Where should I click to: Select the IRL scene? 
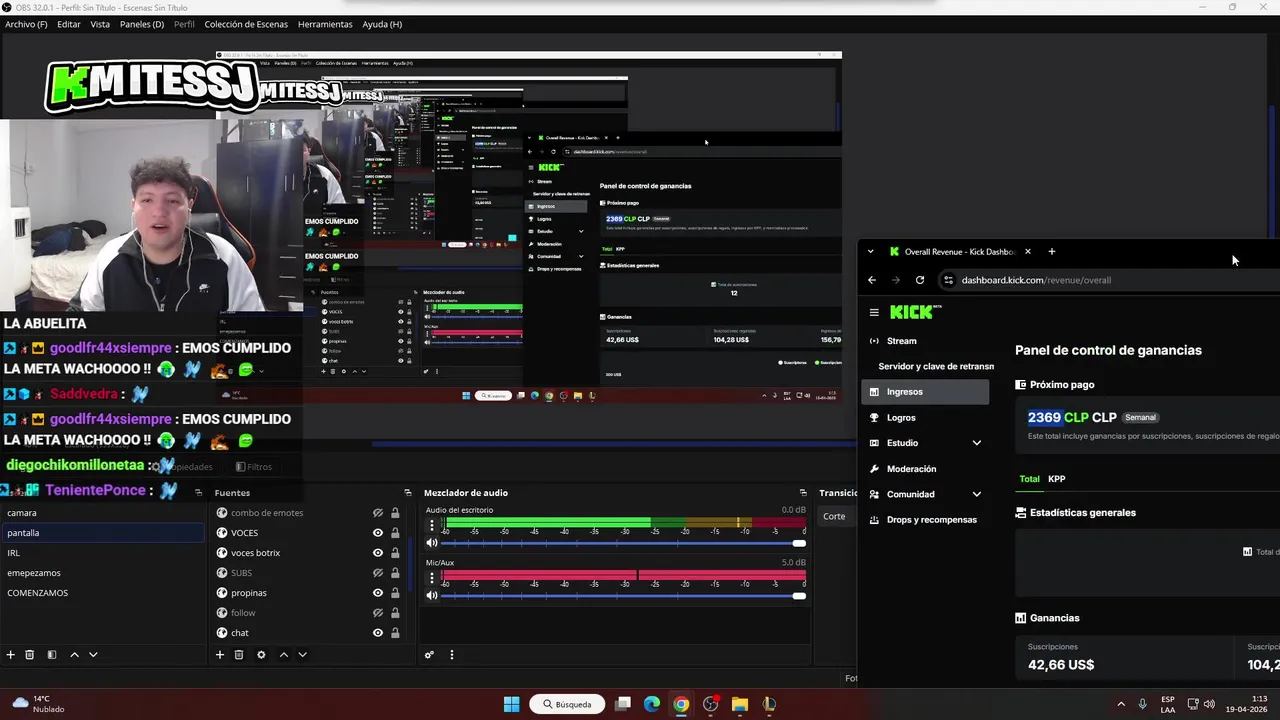coord(103,553)
